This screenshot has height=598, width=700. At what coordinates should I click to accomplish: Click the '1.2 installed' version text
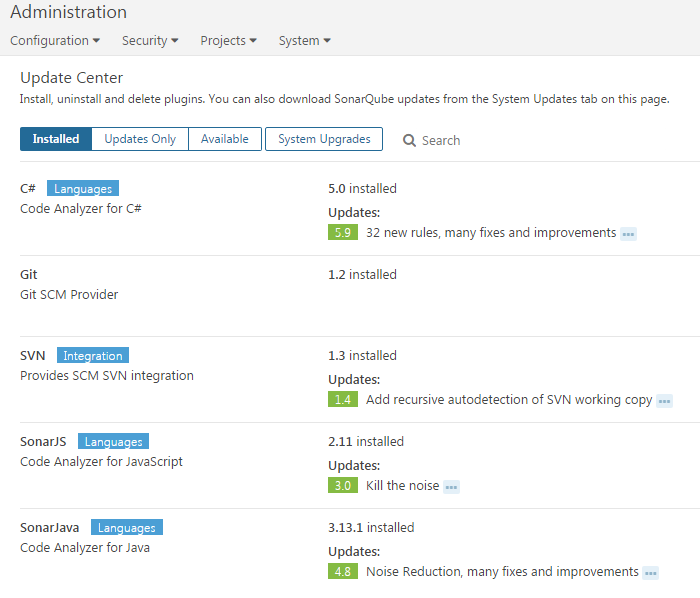tap(362, 274)
